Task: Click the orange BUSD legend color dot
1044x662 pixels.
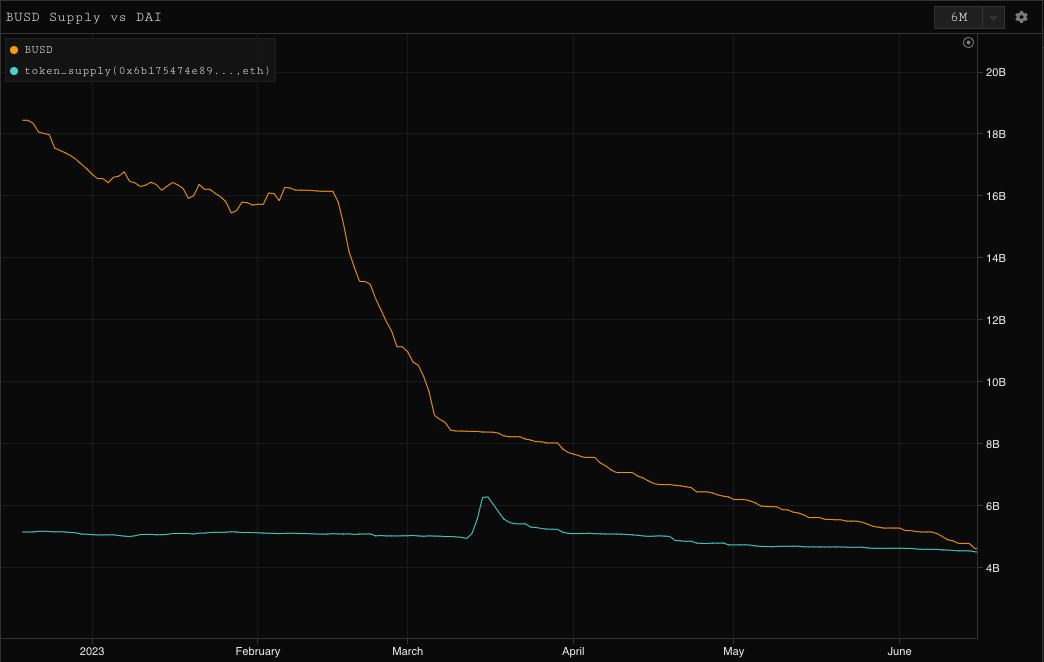Action: pyautogui.click(x=14, y=50)
